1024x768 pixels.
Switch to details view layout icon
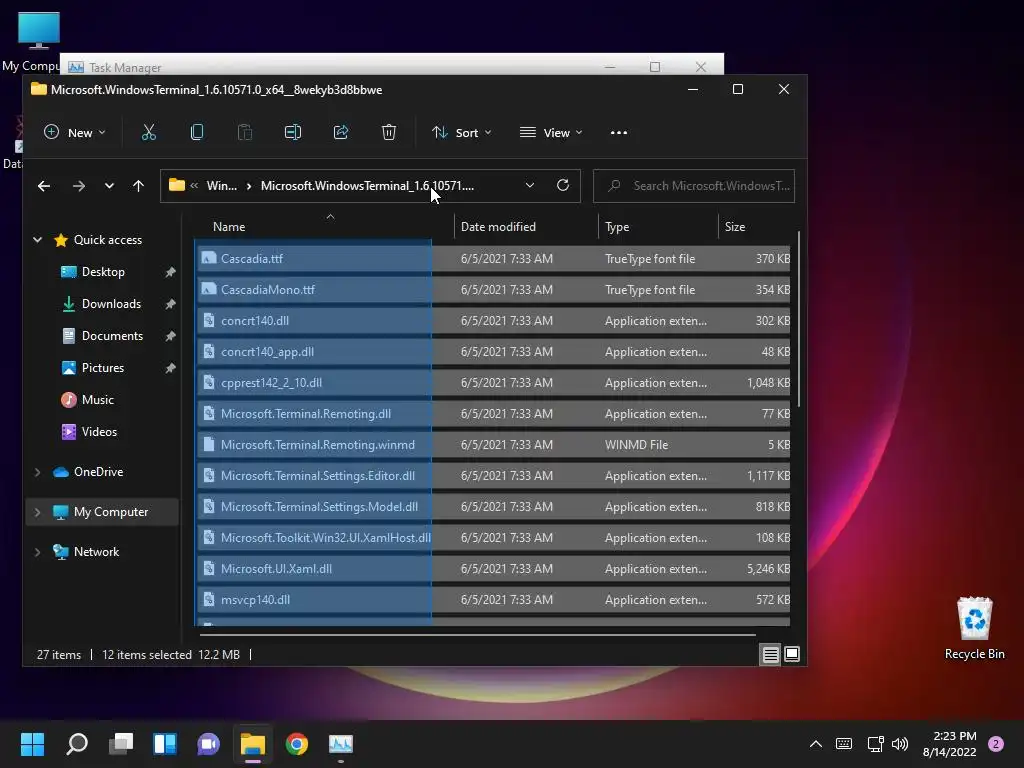click(x=771, y=654)
